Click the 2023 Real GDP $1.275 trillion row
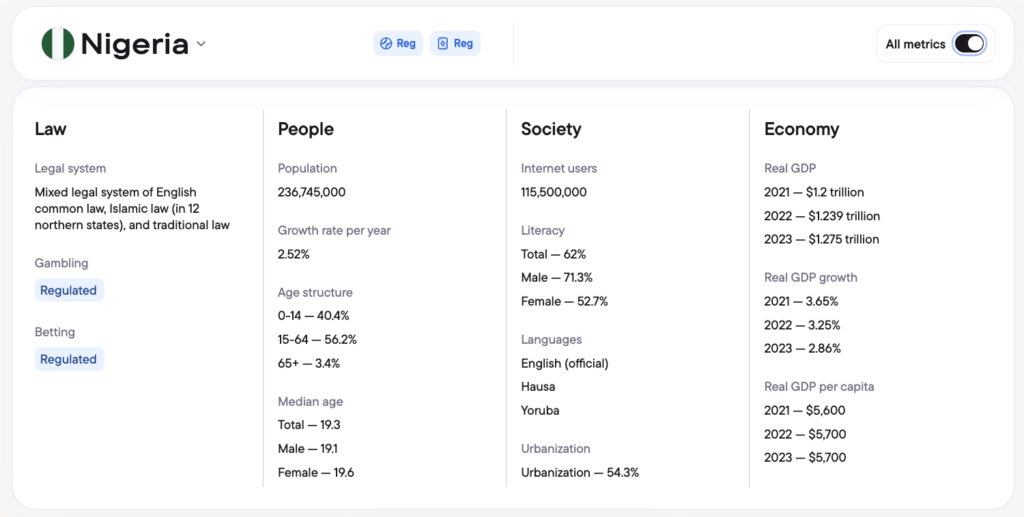This screenshot has width=1024, height=517. 822,239
